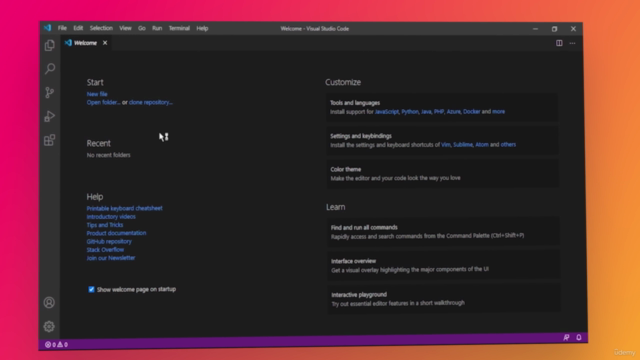Close the Welcome tab
This screenshot has height=360, width=640.
pyautogui.click(x=105, y=42)
